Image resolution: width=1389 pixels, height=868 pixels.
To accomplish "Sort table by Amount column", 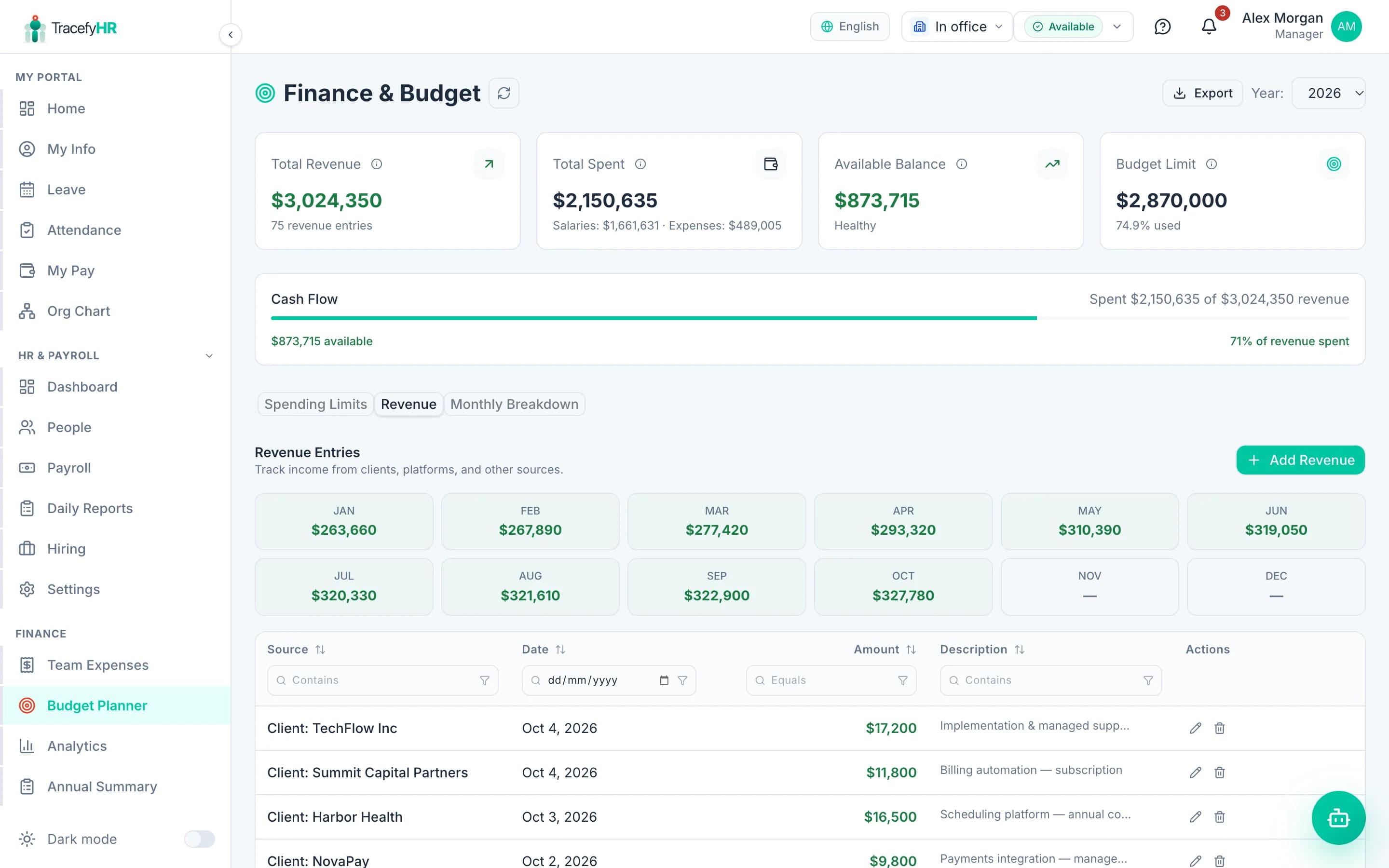I will 911,649.
